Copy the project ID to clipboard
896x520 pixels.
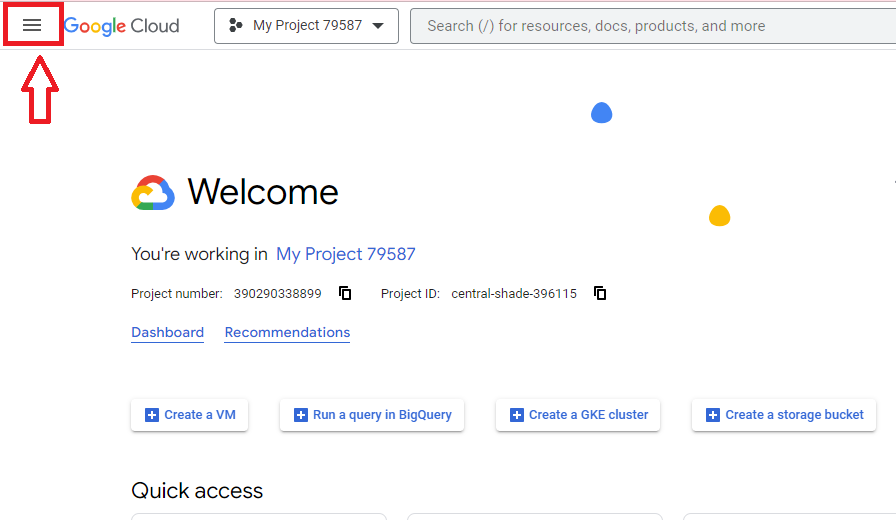[x=600, y=293]
